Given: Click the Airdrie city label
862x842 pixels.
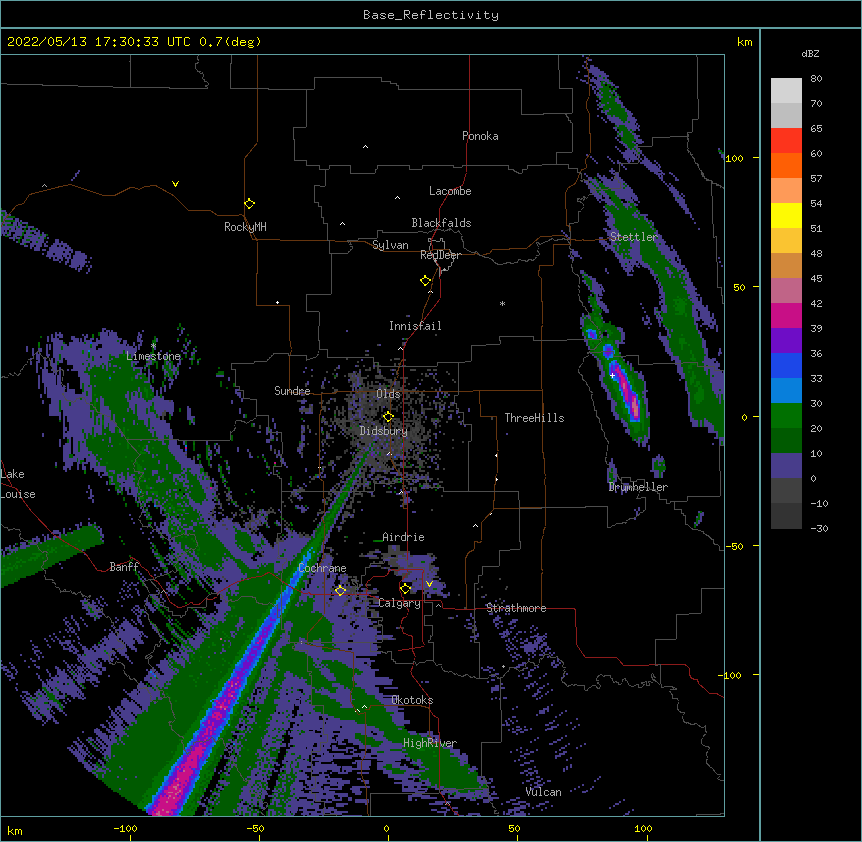Looking at the screenshot, I should (x=404, y=537).
